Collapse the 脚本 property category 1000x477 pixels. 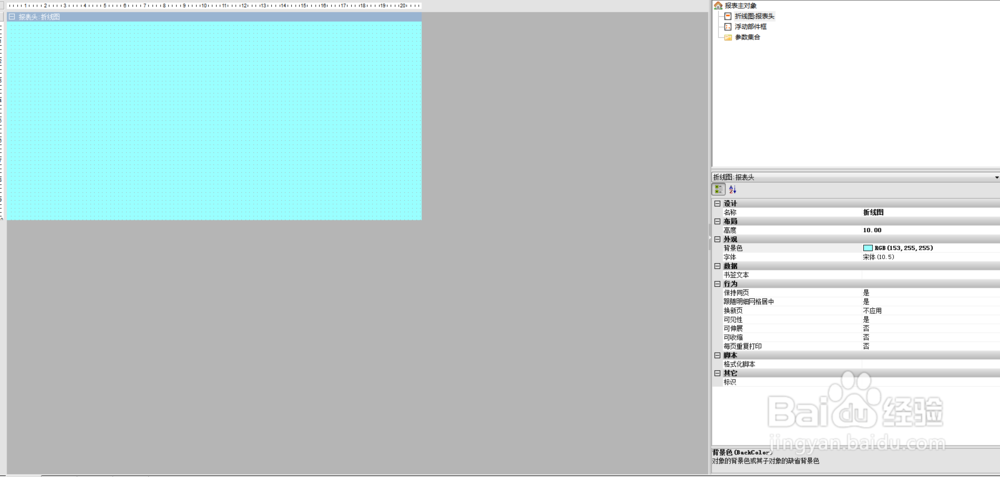[x=717, y=355]
